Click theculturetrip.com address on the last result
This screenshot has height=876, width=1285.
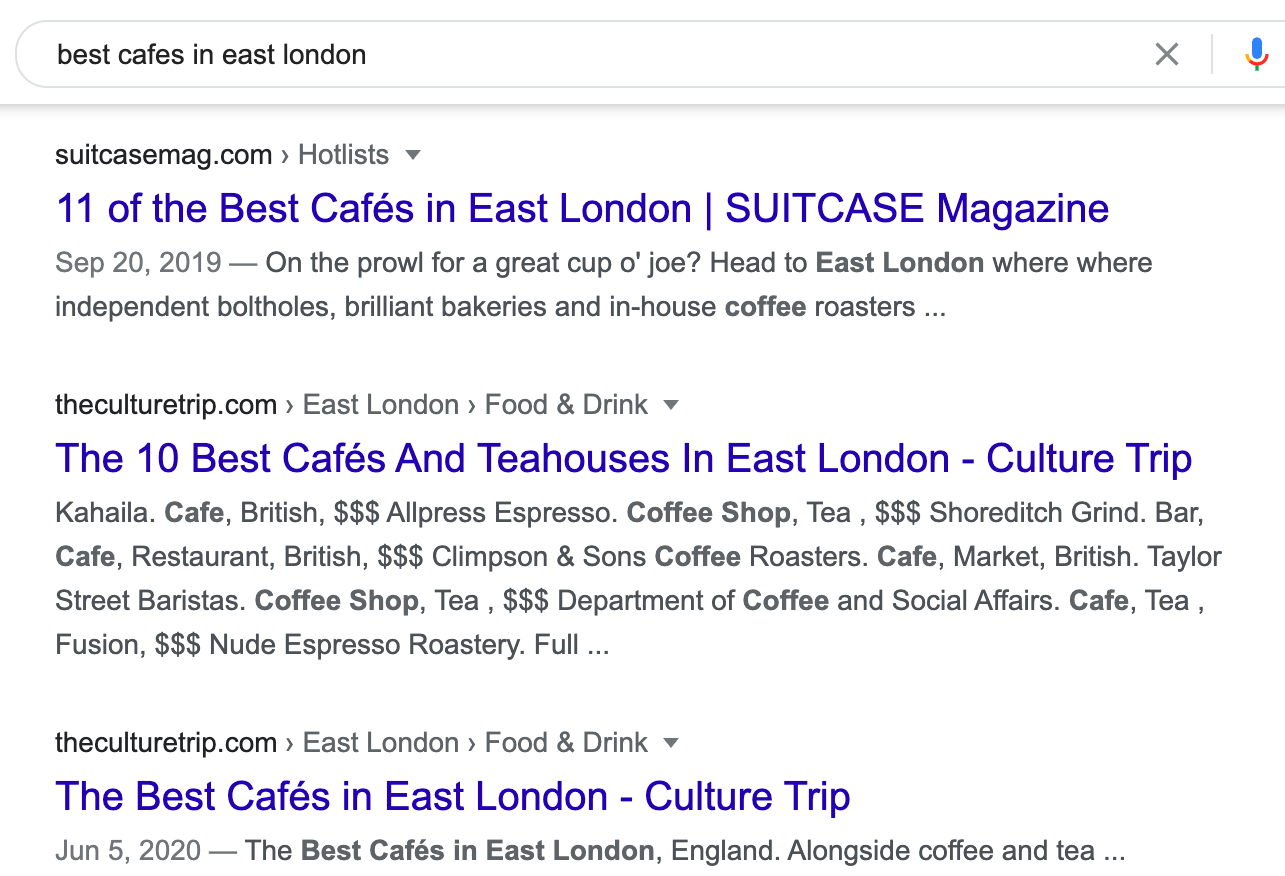click(x=166, y=743)
